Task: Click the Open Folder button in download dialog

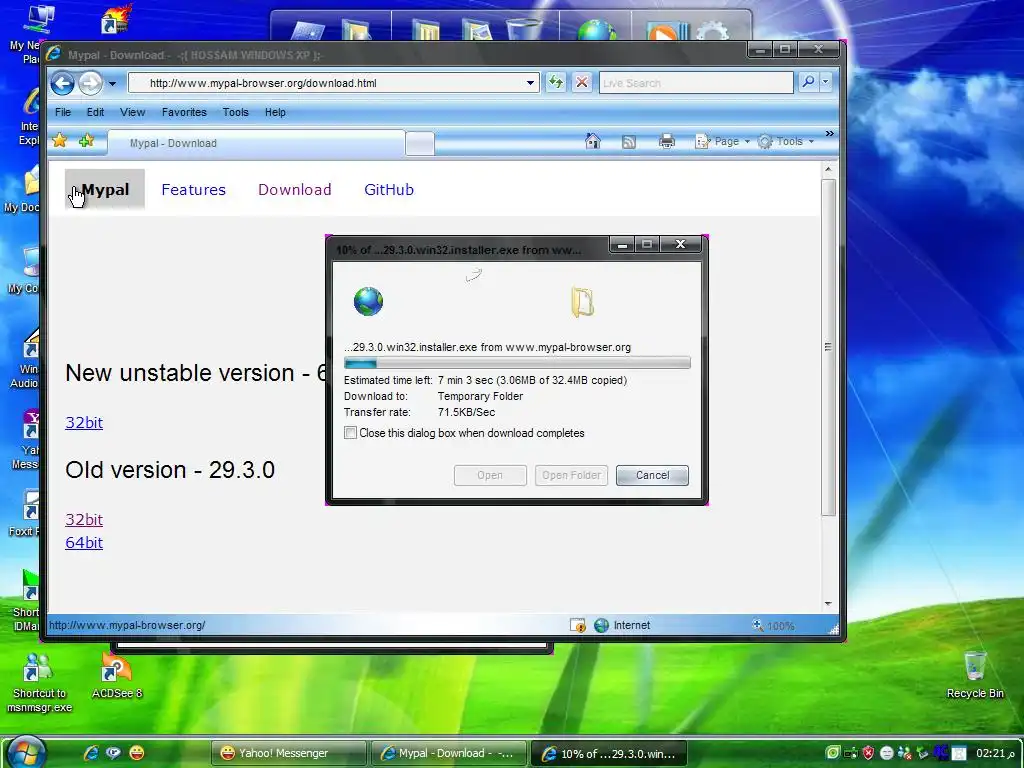Action: [x=571, y=475]
